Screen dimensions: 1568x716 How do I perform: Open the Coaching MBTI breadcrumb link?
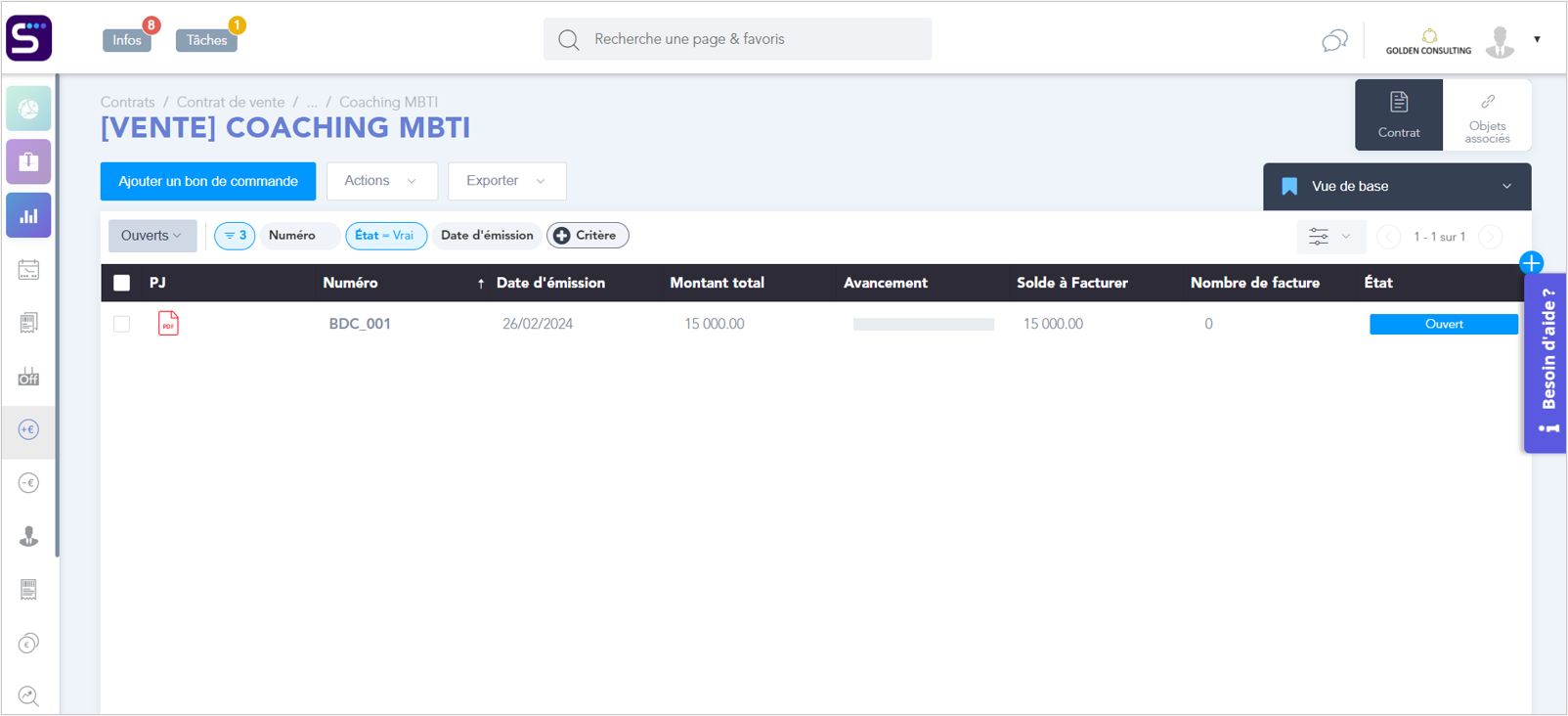tap(388, 102)
